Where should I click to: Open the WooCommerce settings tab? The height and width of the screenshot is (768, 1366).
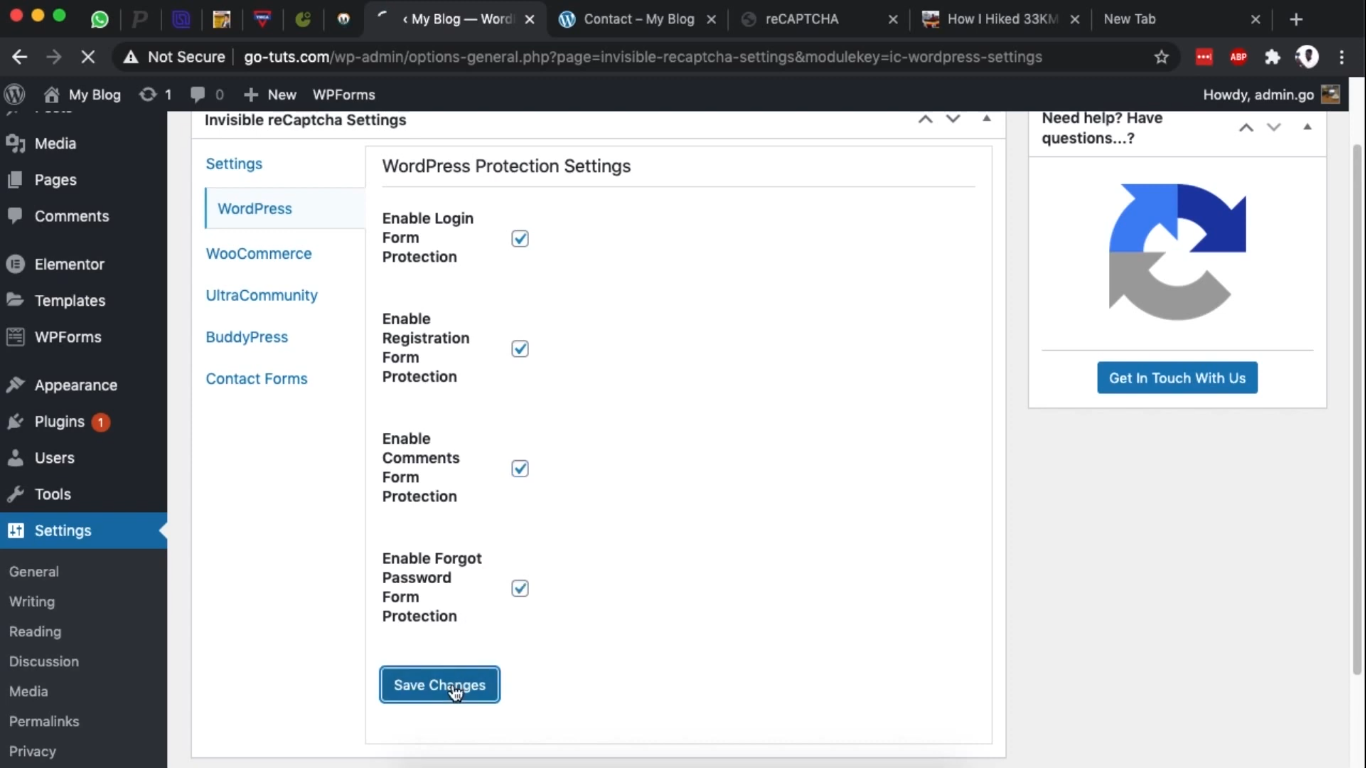click(x=259, y=253)
